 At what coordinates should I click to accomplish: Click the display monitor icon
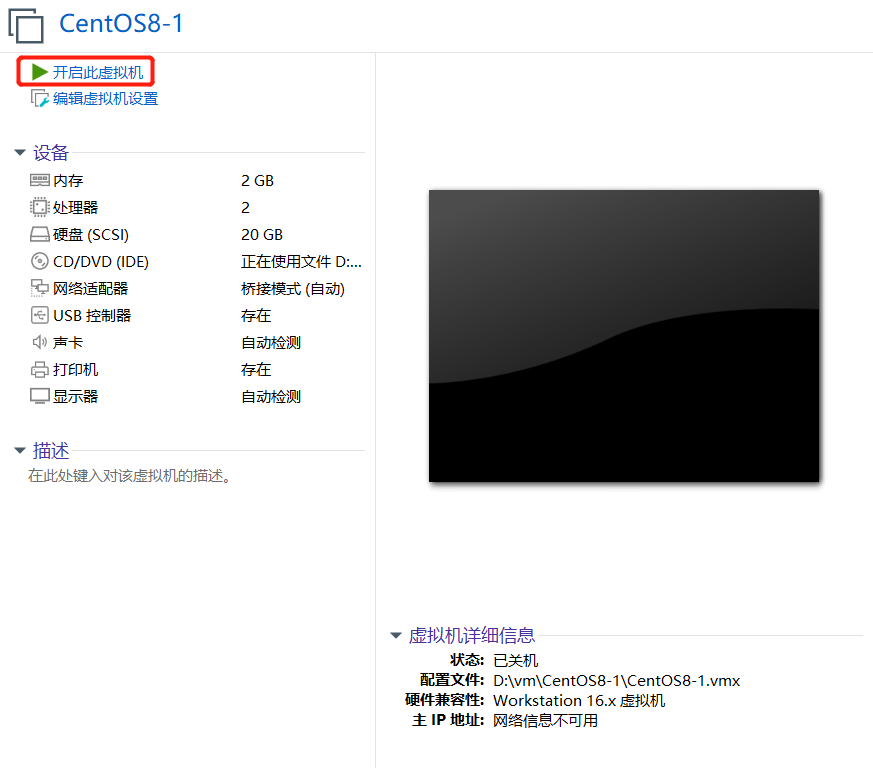point(40,396)
